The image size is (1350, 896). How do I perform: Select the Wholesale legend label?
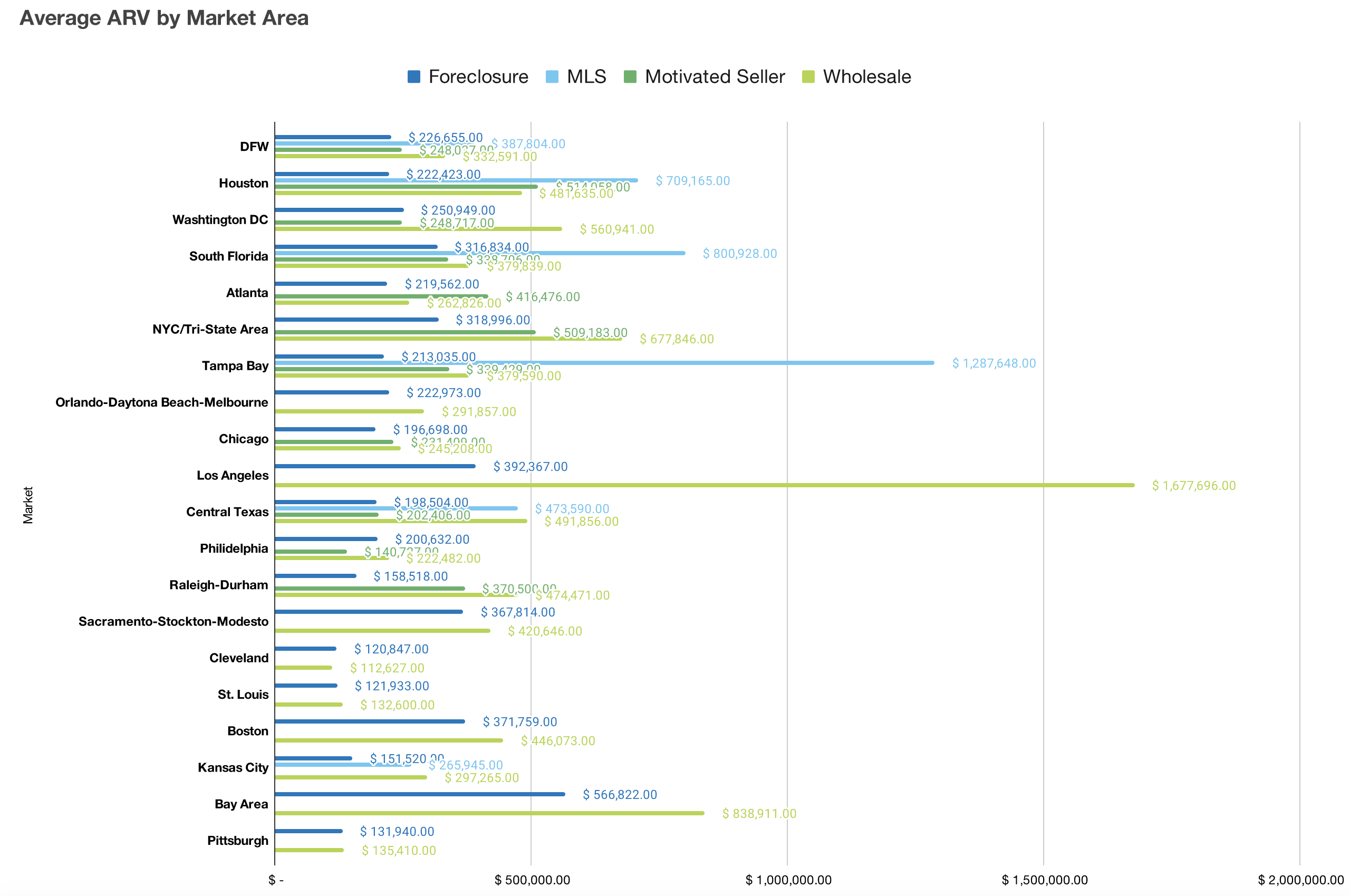866,76
